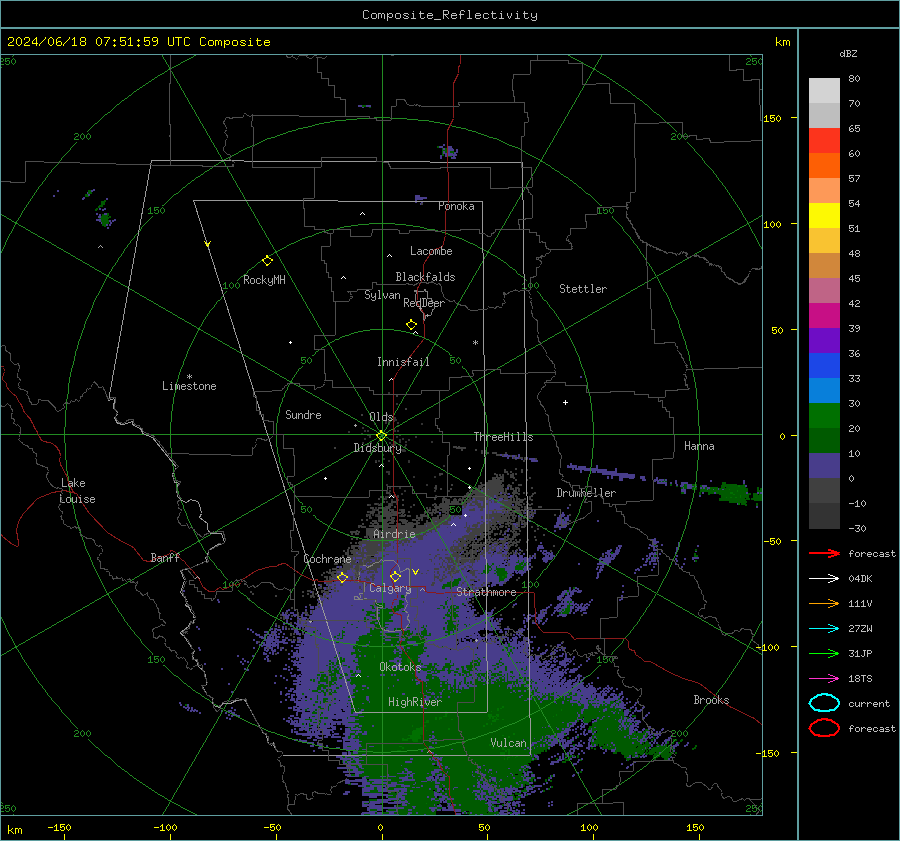
Task: Click the orange 111V arrow legend icon
Action: click(x=824, y=603)
